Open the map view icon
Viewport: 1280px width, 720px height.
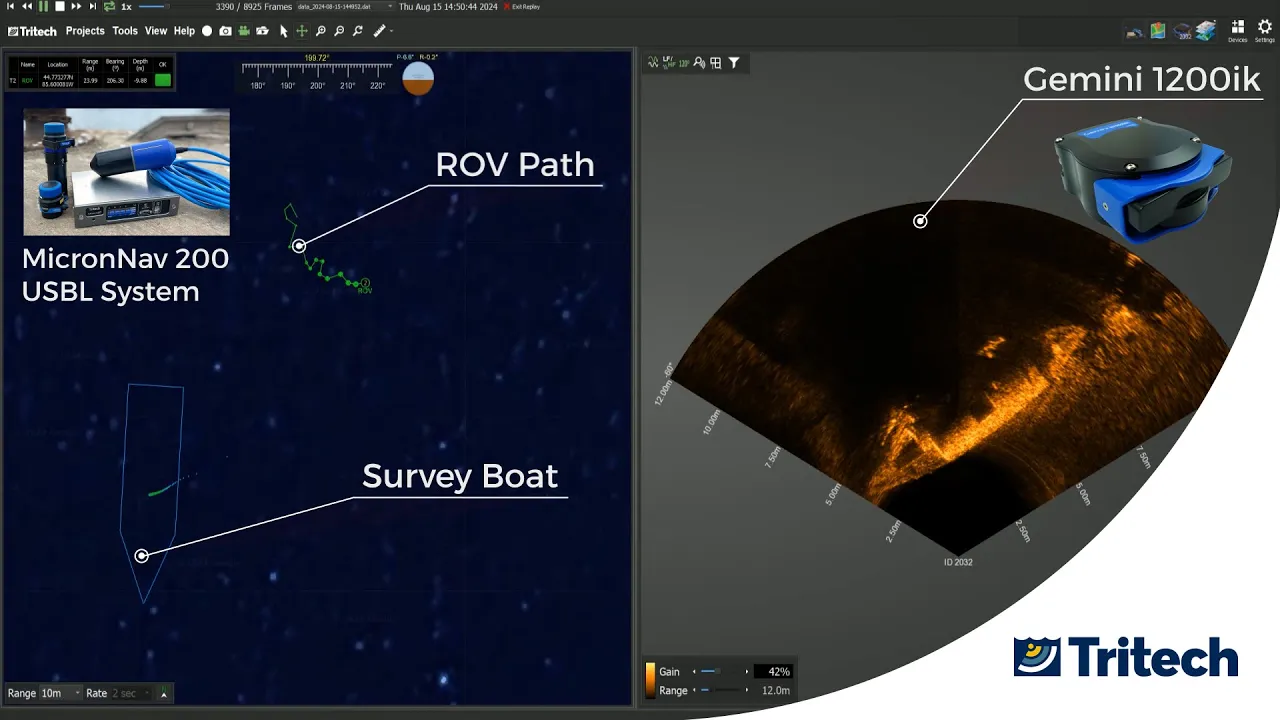(x=1158, y=31)
